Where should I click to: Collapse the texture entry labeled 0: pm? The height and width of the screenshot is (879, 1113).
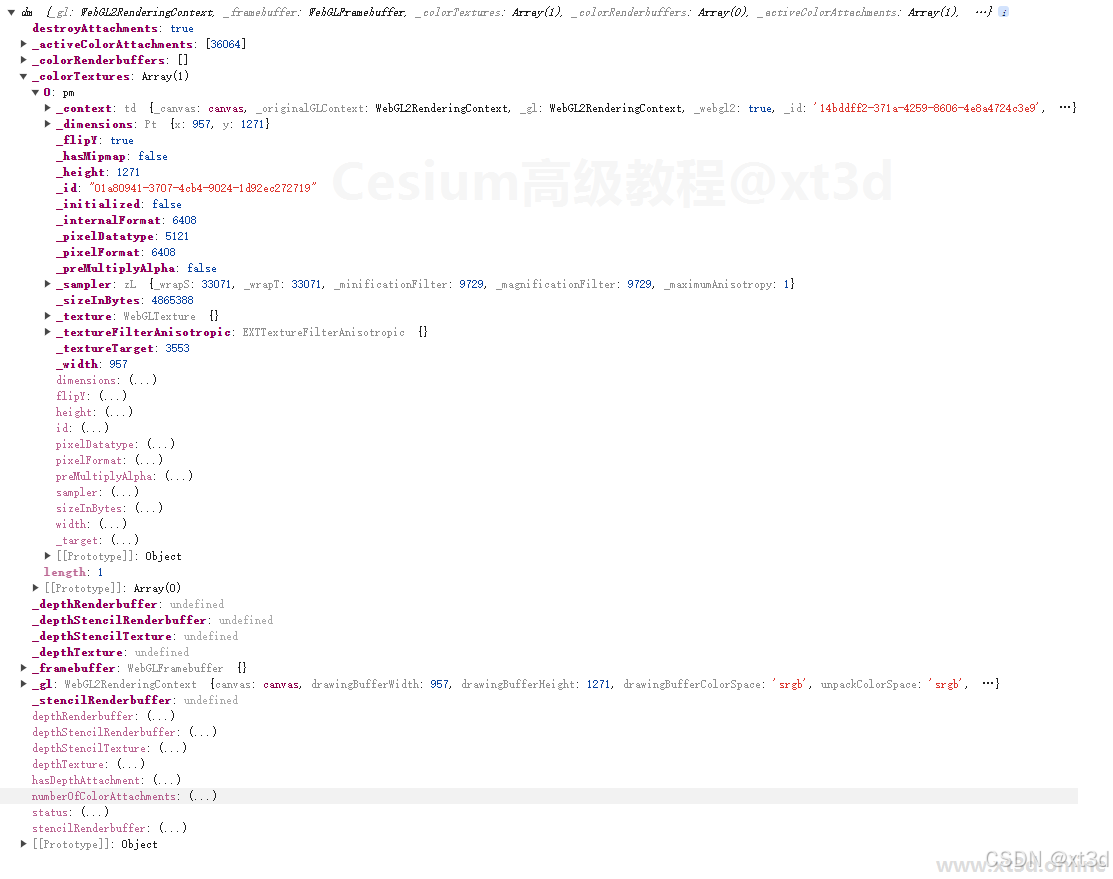point(36,92)
